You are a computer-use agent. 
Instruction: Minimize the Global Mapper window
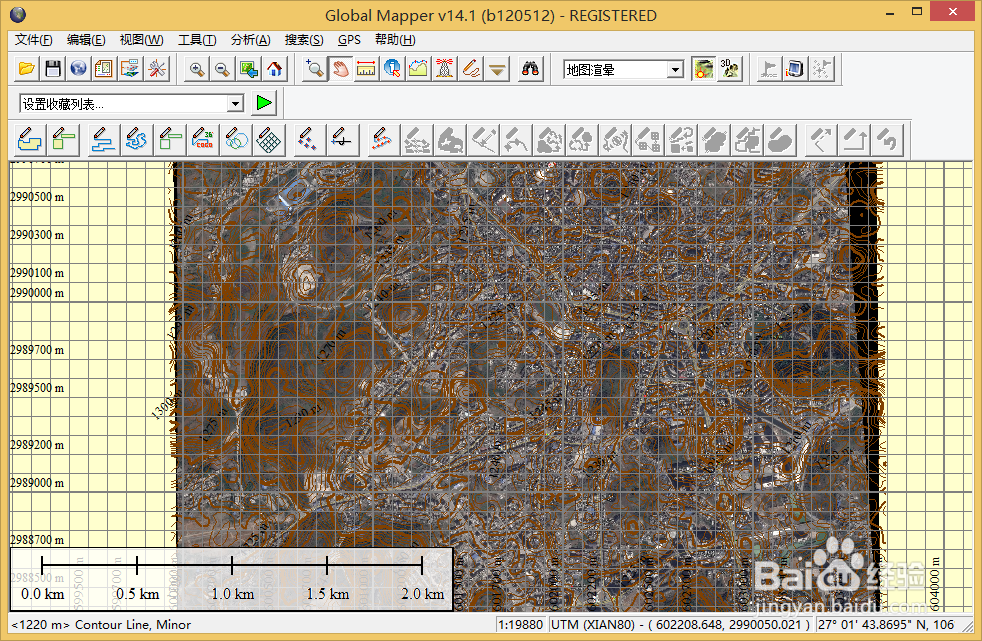tap(890, 13)
